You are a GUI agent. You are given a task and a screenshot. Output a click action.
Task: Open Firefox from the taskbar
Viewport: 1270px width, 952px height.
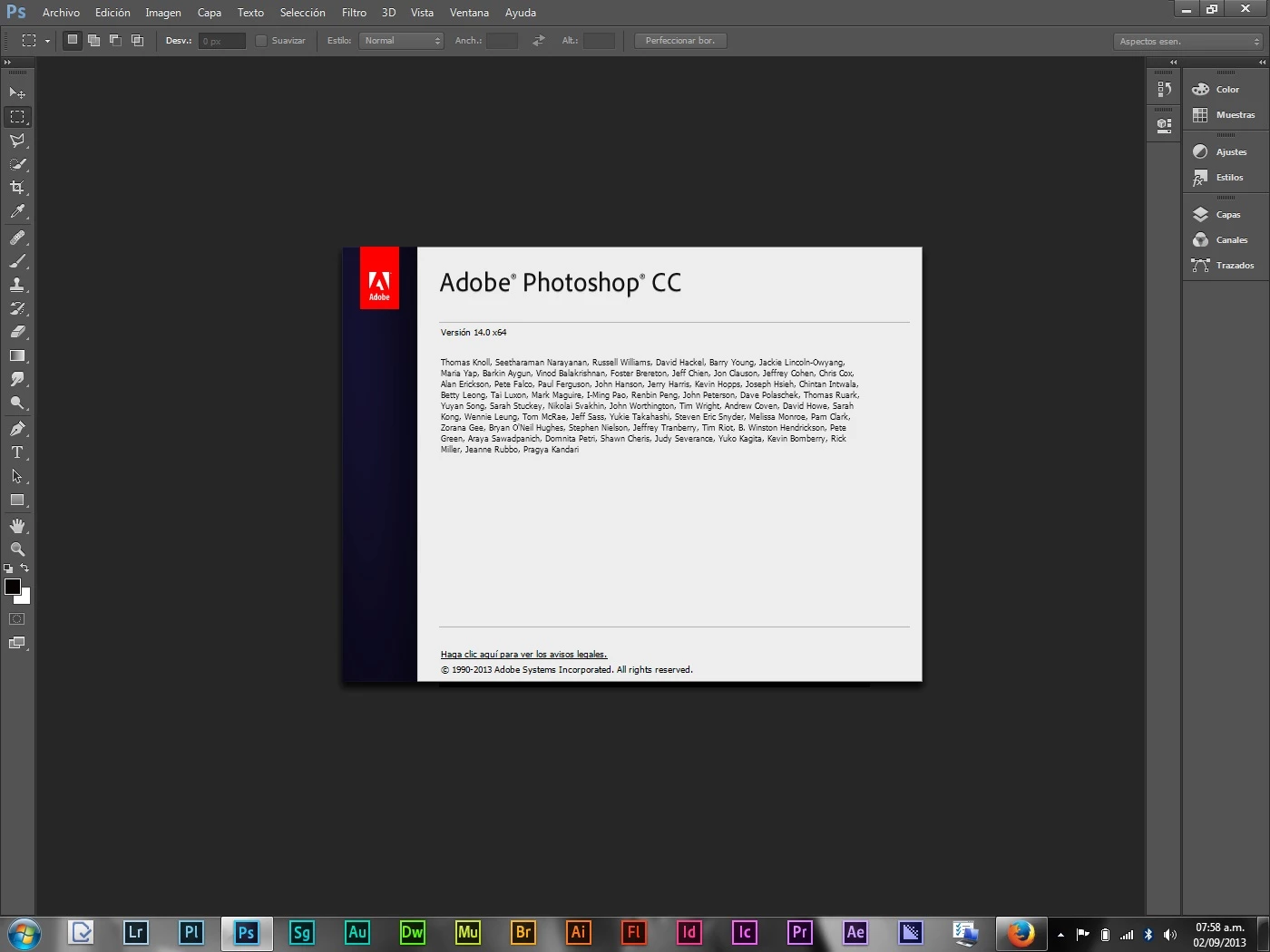point(1021,933)
